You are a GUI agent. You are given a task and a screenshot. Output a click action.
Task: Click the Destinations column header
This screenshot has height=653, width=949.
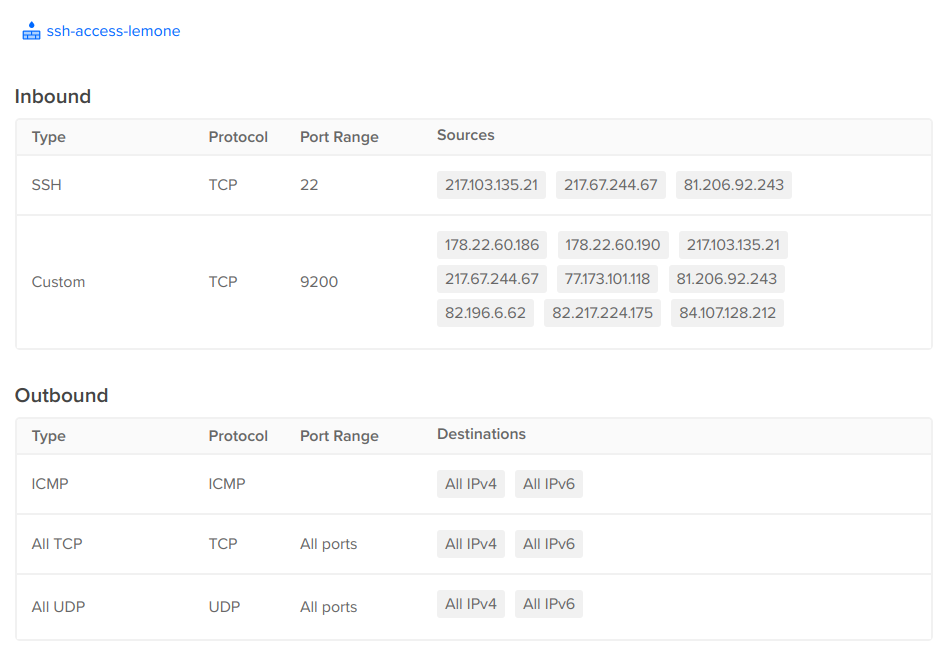[x=481, y=433]
